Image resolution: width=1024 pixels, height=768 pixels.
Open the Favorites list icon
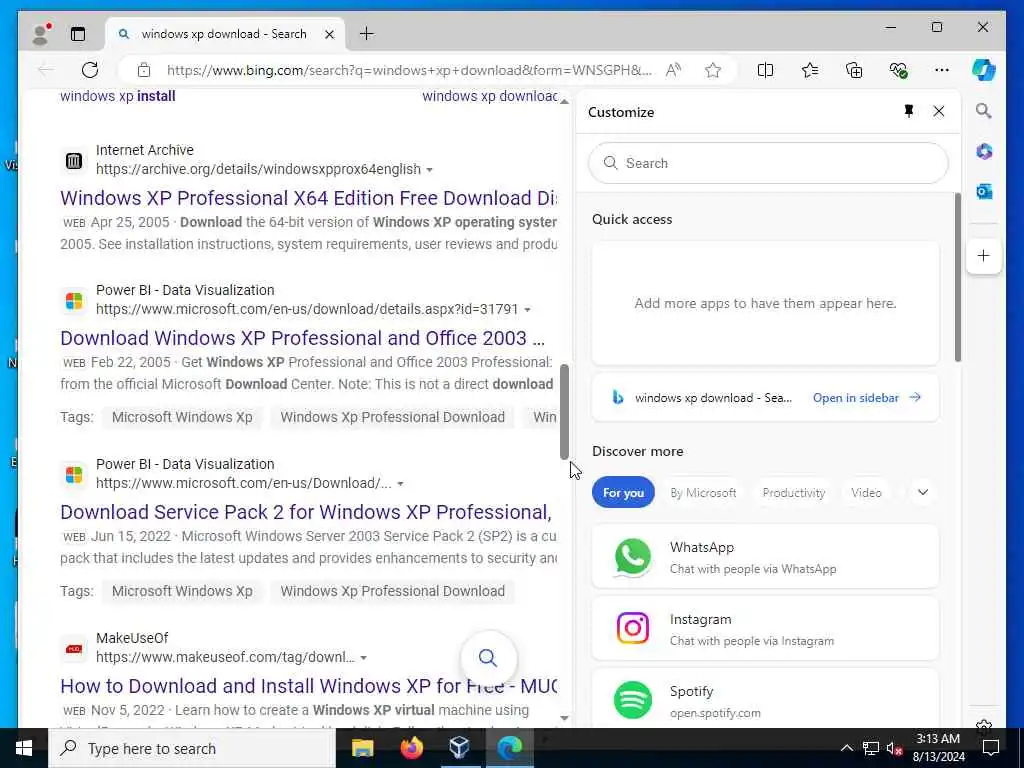coord(810,70)
